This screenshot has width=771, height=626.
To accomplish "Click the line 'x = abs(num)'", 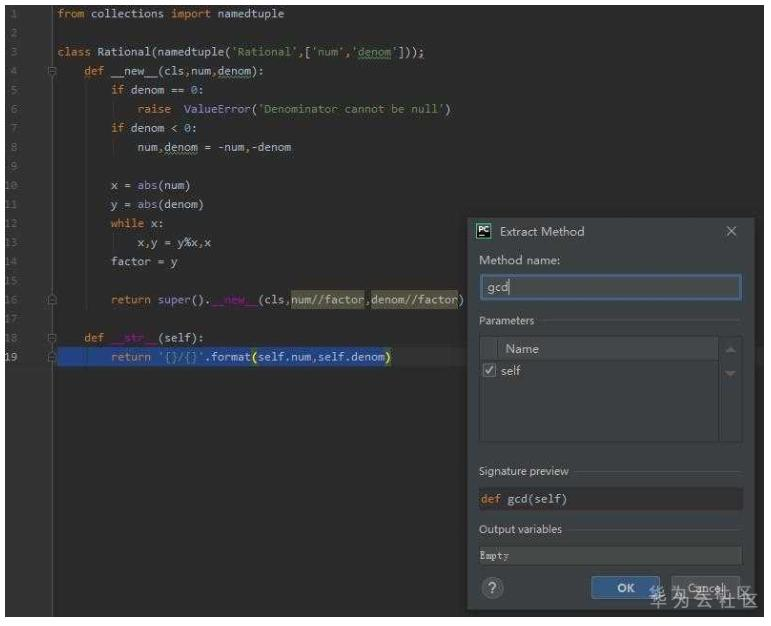I will point(150,185).
